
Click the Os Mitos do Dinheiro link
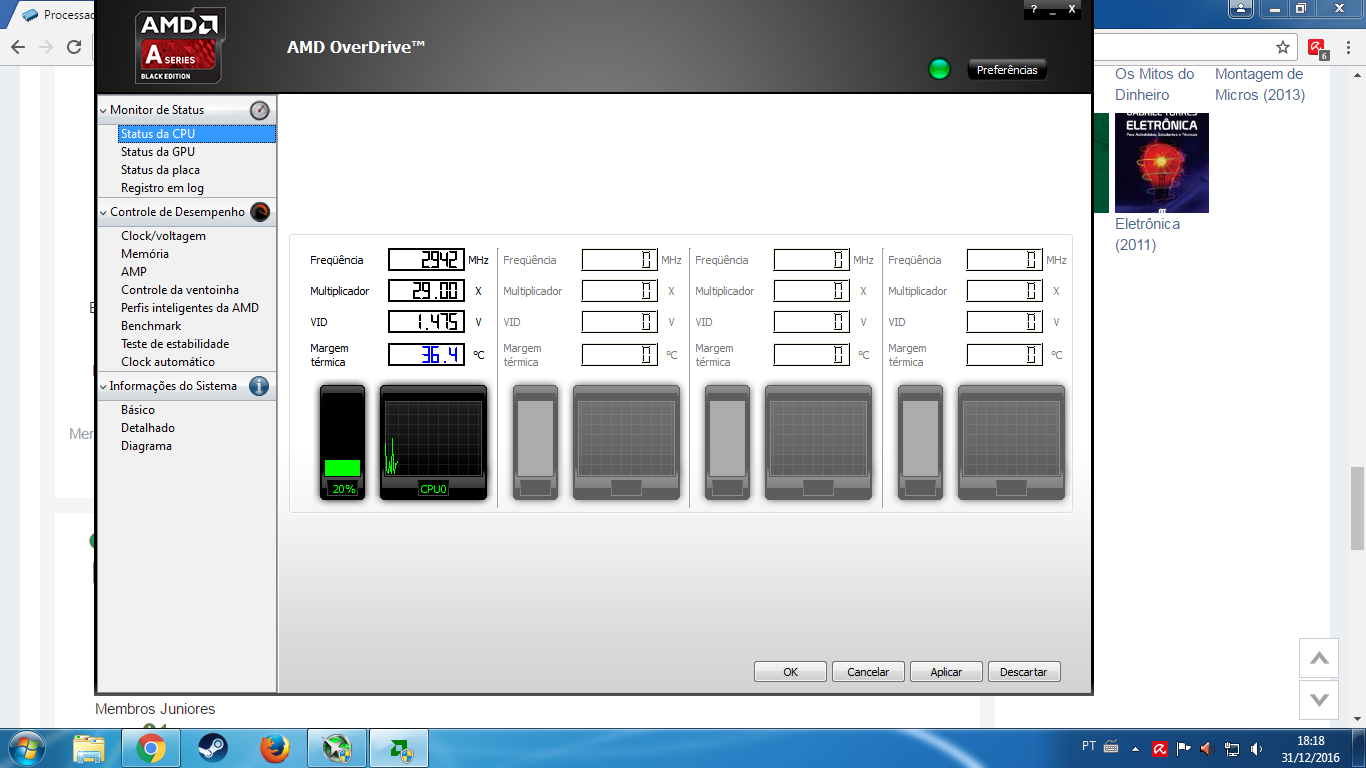coord(1155,84)
